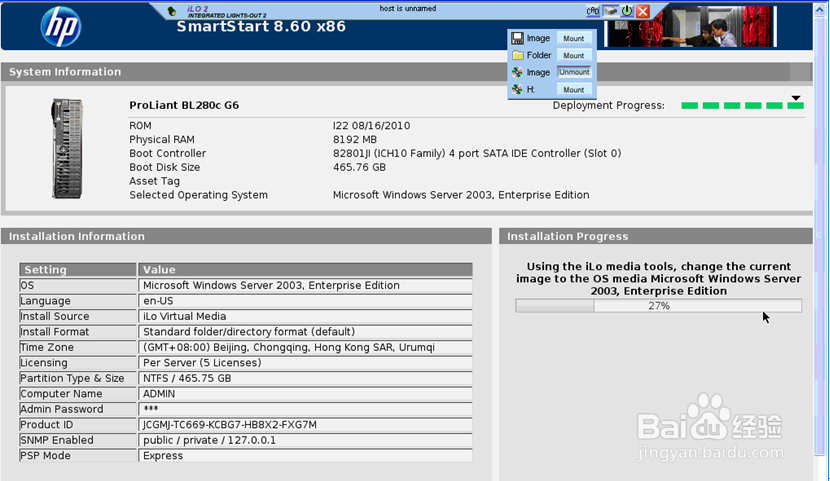Click the Boot Controller SATA IDE value

(477, 153)
